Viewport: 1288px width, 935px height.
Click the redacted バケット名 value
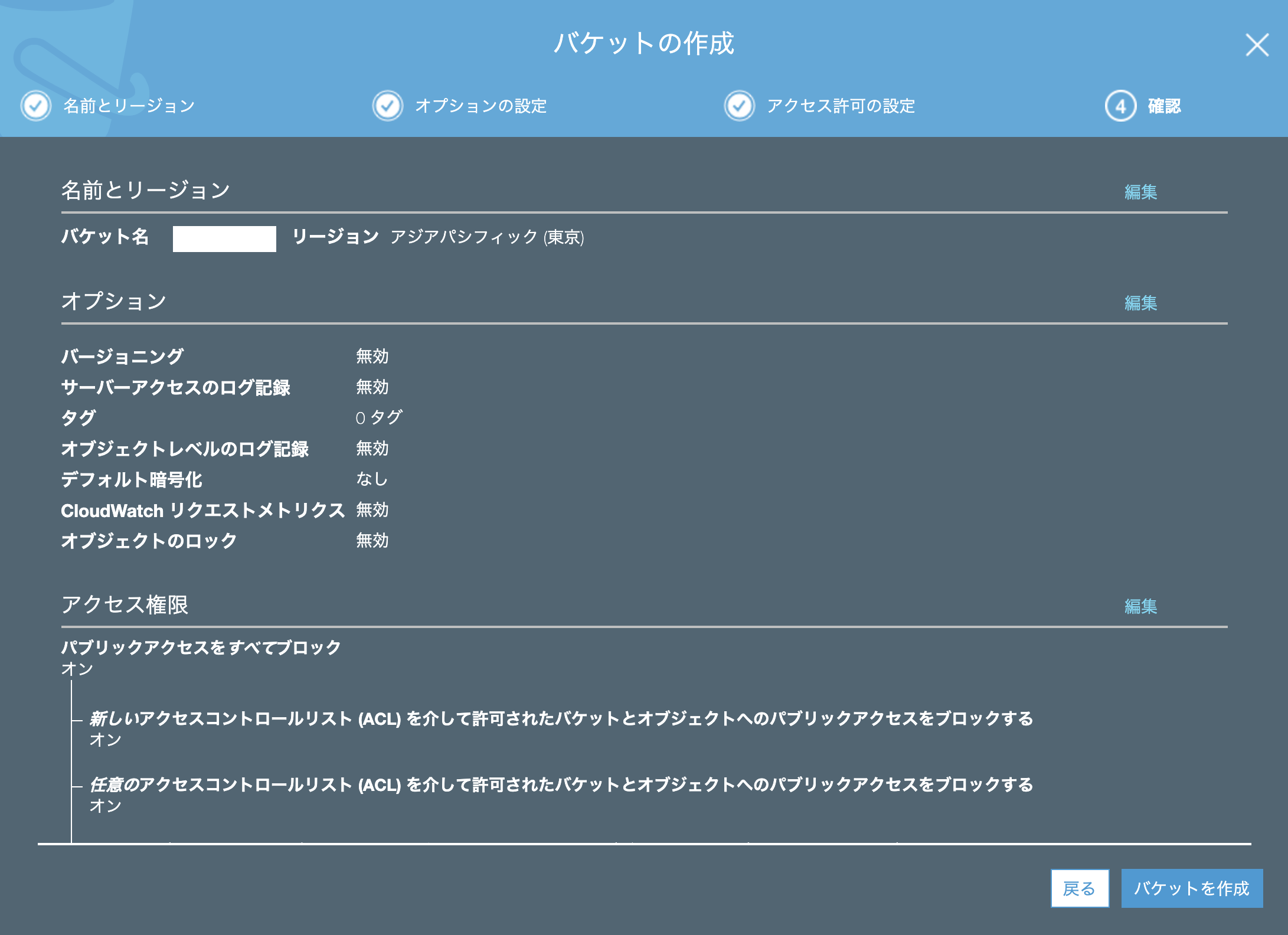point(225,238)
